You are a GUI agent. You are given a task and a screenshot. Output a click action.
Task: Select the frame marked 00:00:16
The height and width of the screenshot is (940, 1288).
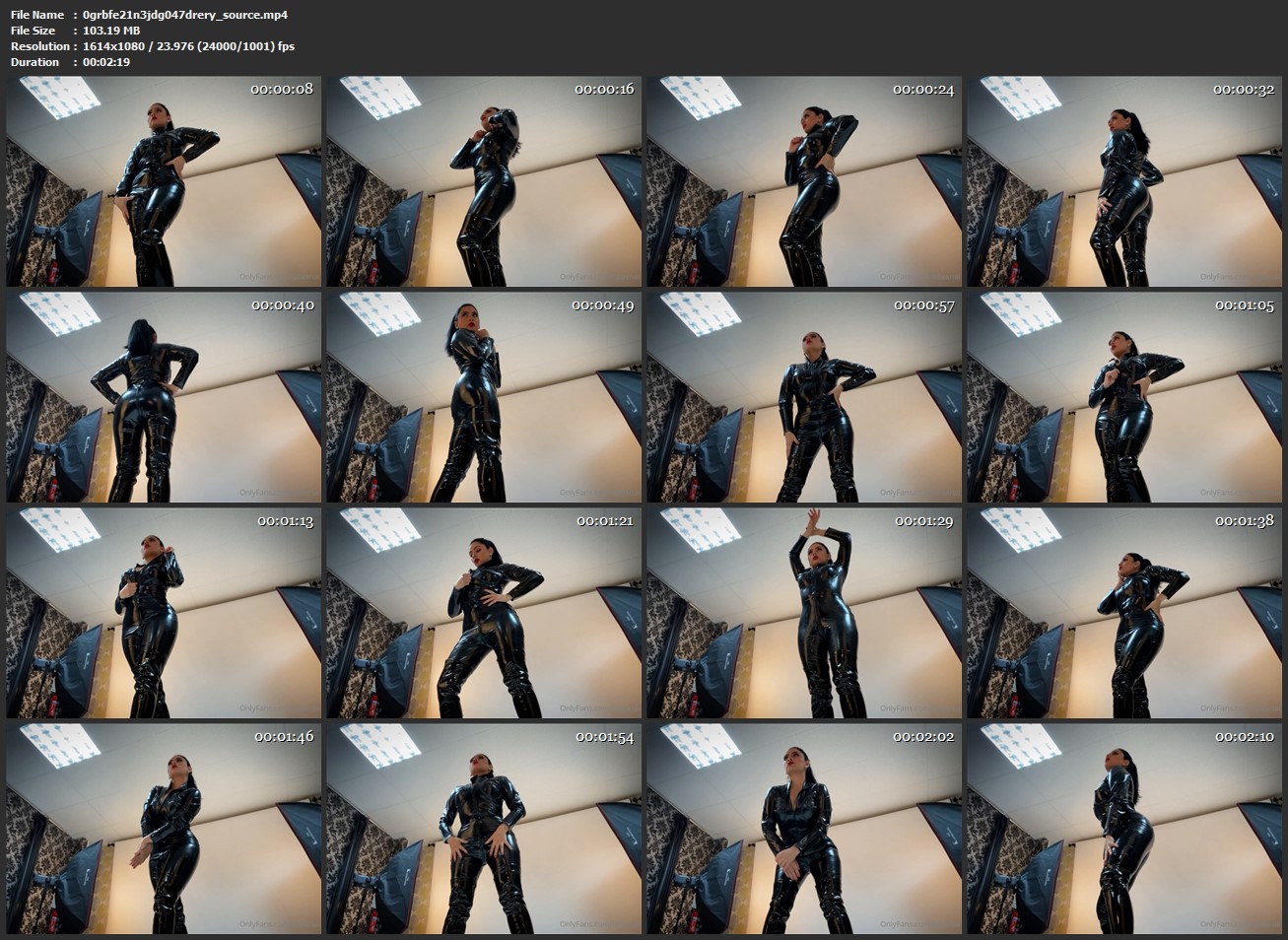(484, 181)
